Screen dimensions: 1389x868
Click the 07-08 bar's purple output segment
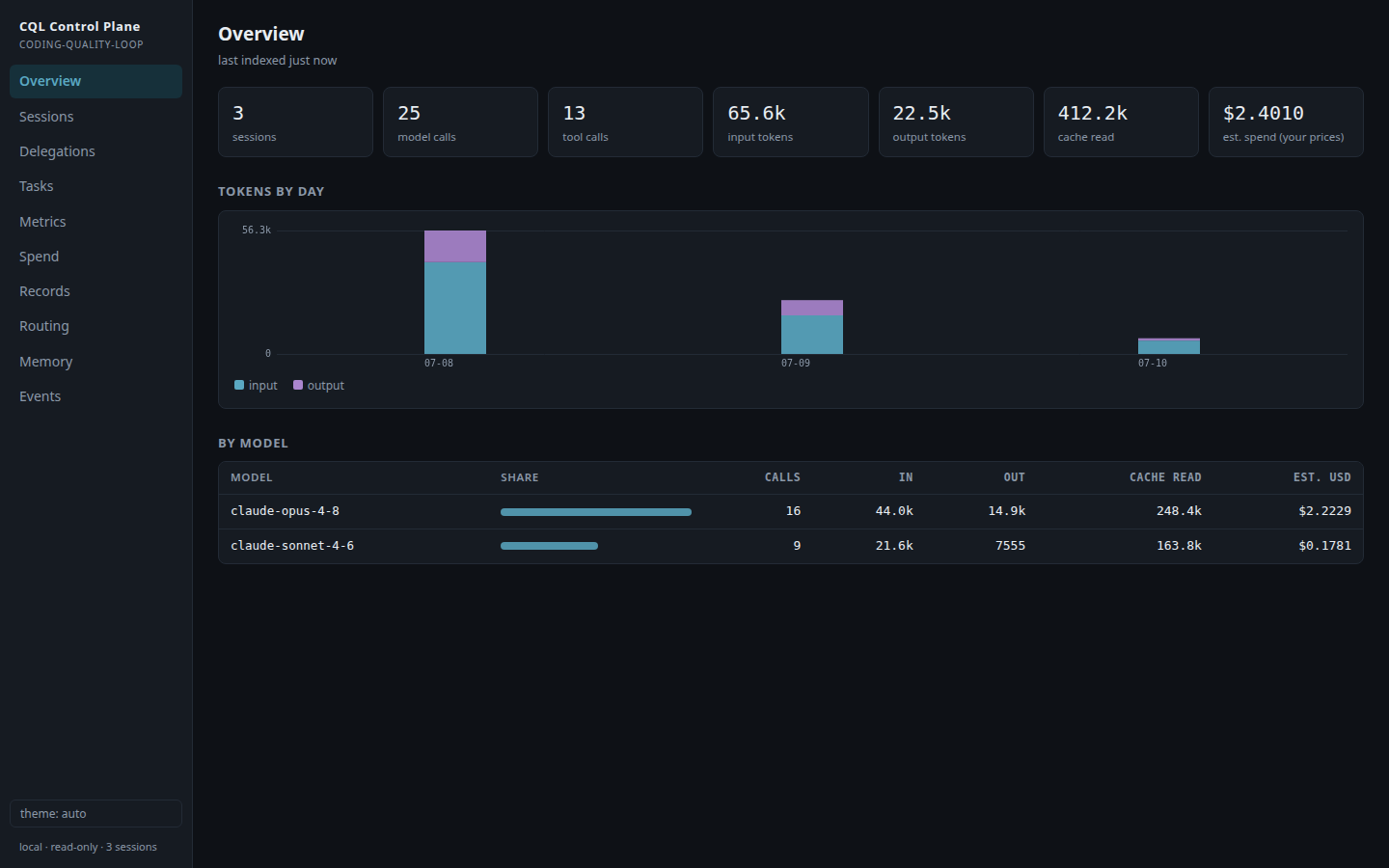tap(455, 246)
